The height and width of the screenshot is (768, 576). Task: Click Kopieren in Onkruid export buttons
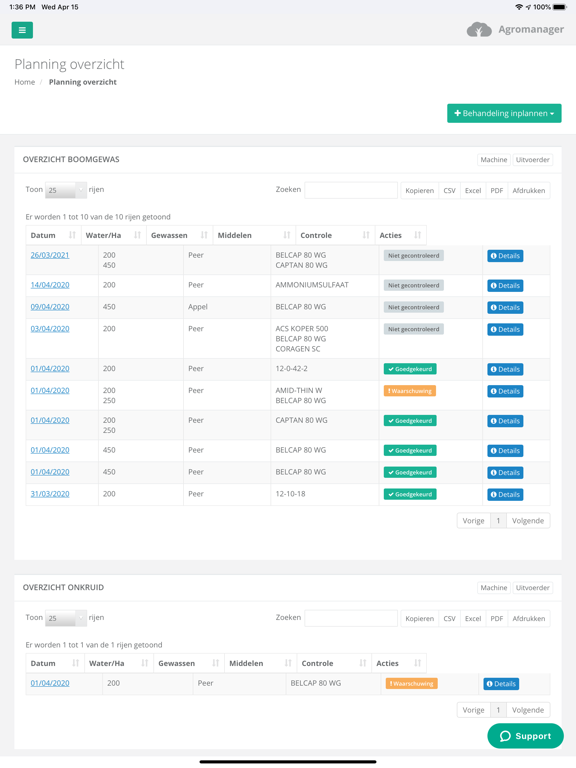419,619
